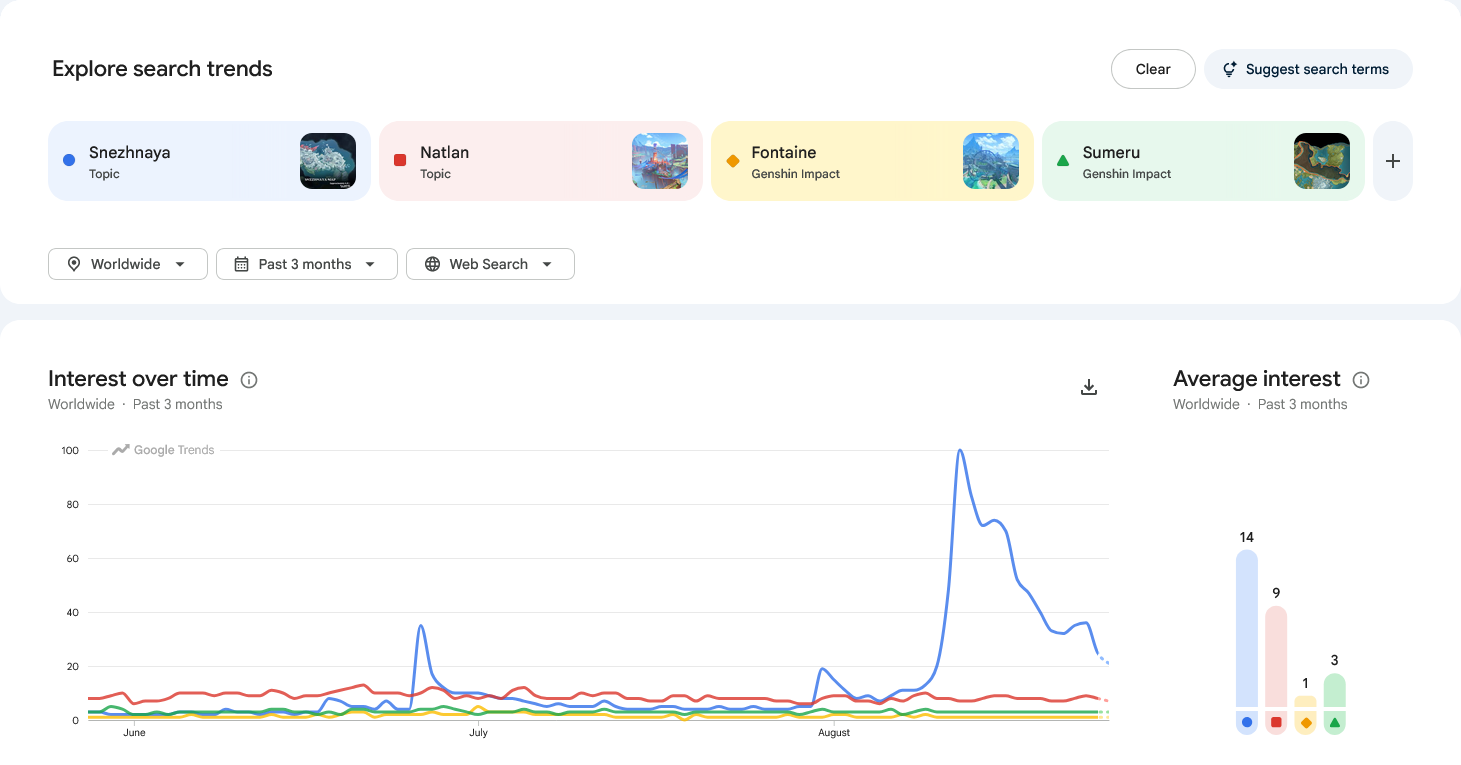The width and height of the screenshot is (1461, 765).
Task: Click the orange diamond marker under average bars
Action: pos(1305,722)
